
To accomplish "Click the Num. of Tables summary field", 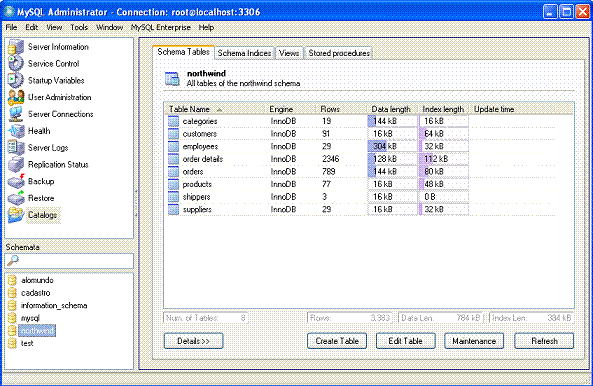I will pyautogui.click(x=206, y=318).
